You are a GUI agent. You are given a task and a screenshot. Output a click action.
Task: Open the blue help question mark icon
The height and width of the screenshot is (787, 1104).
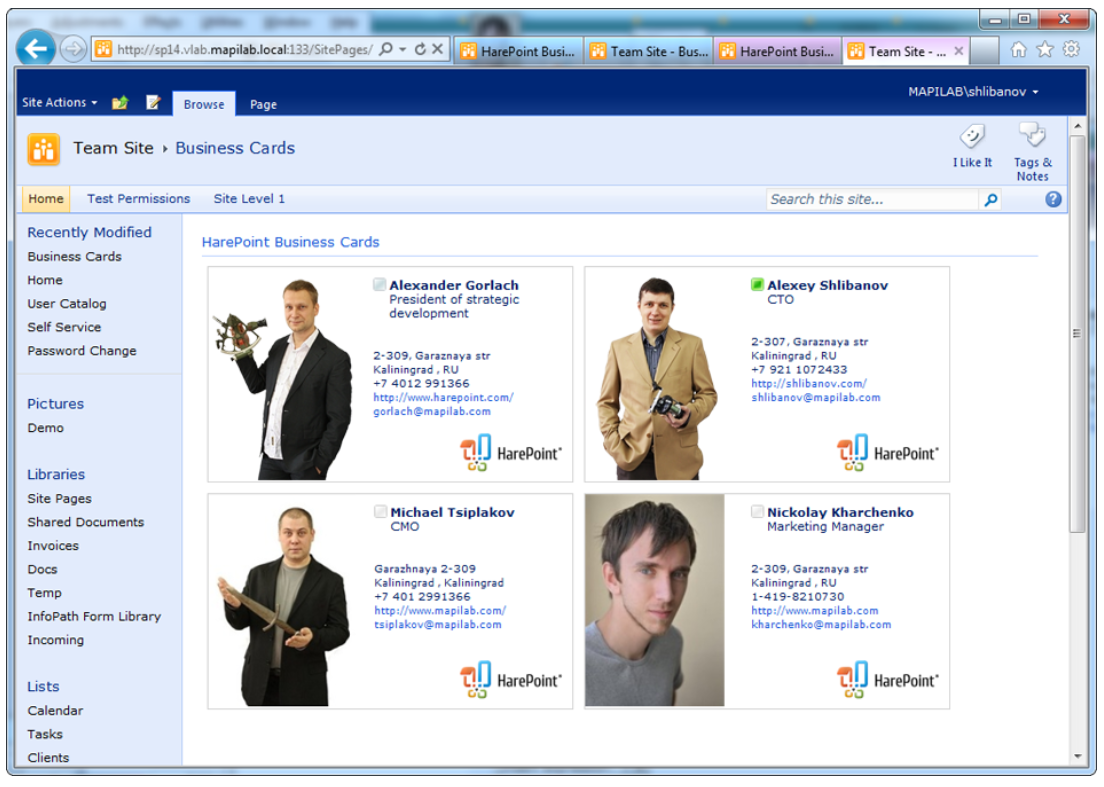point(1053,199)
